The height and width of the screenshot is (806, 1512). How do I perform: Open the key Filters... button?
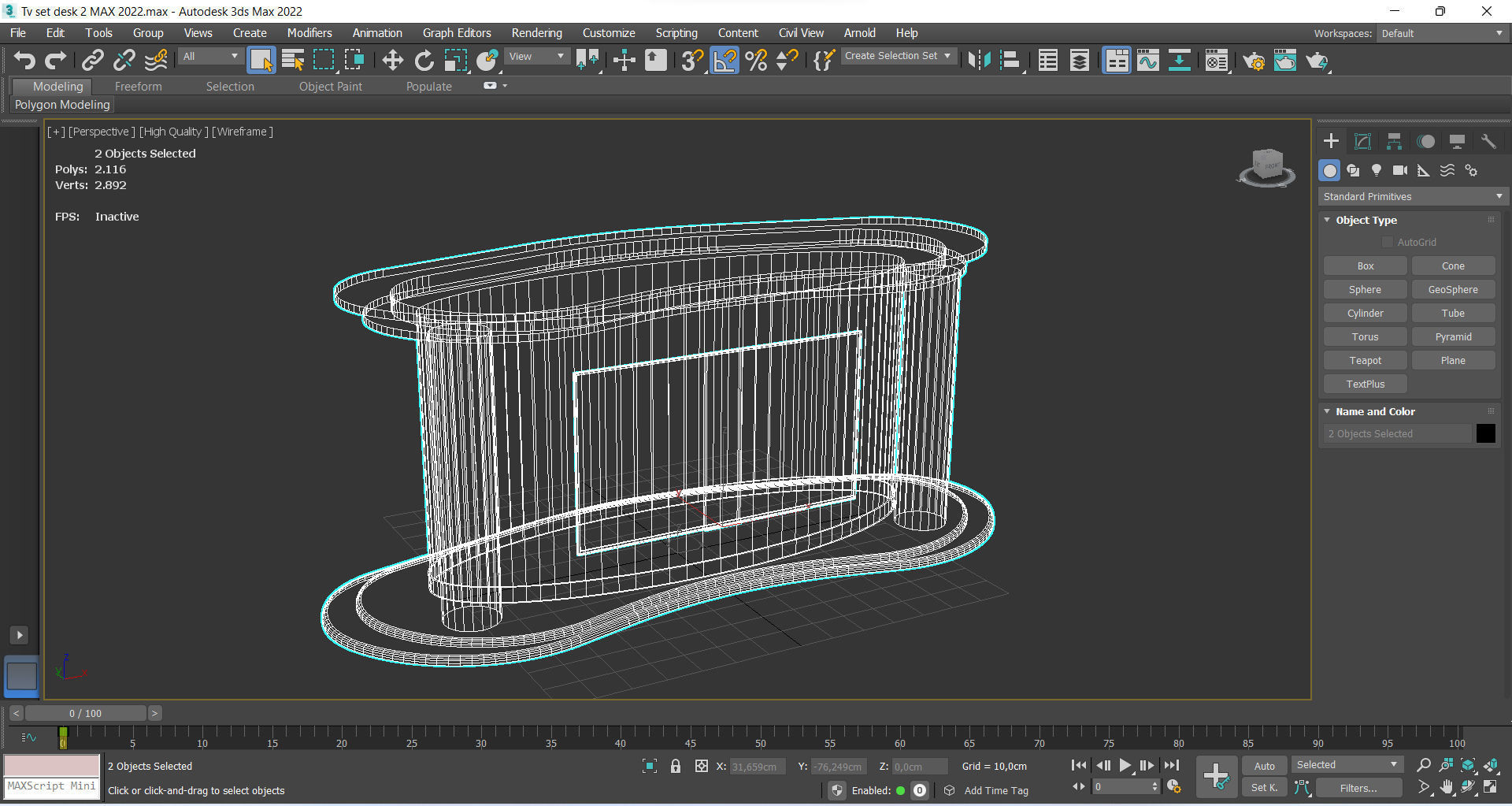click(1358, 788)
